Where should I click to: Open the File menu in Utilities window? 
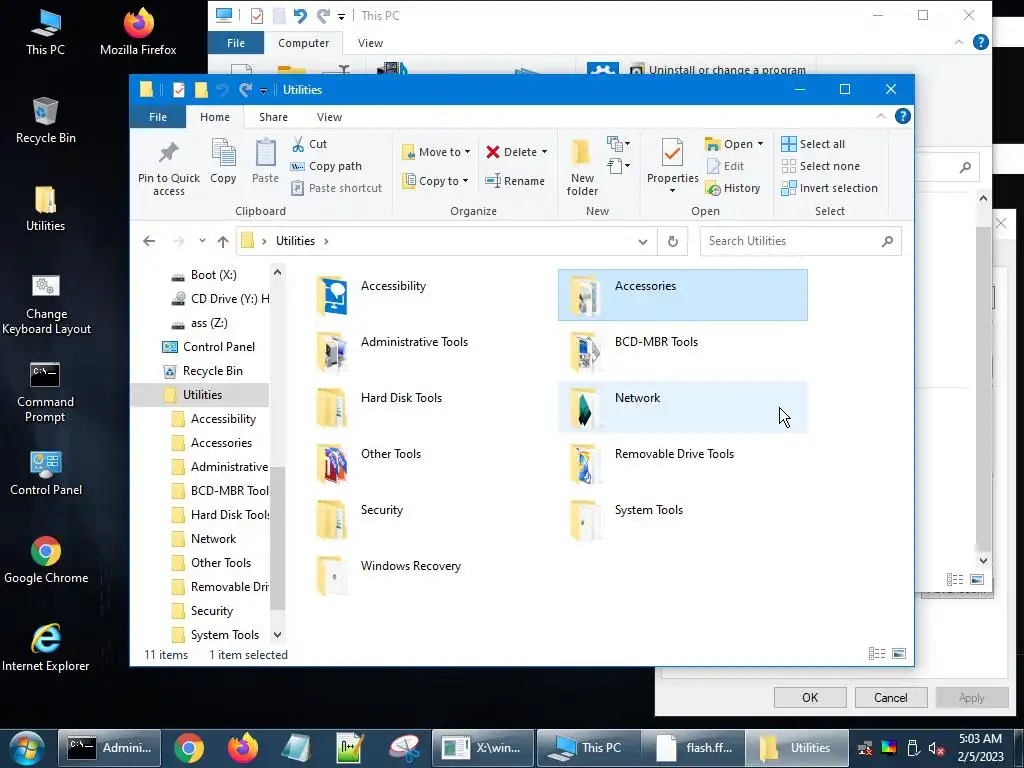pyautogui.click(x=158, y=117)
